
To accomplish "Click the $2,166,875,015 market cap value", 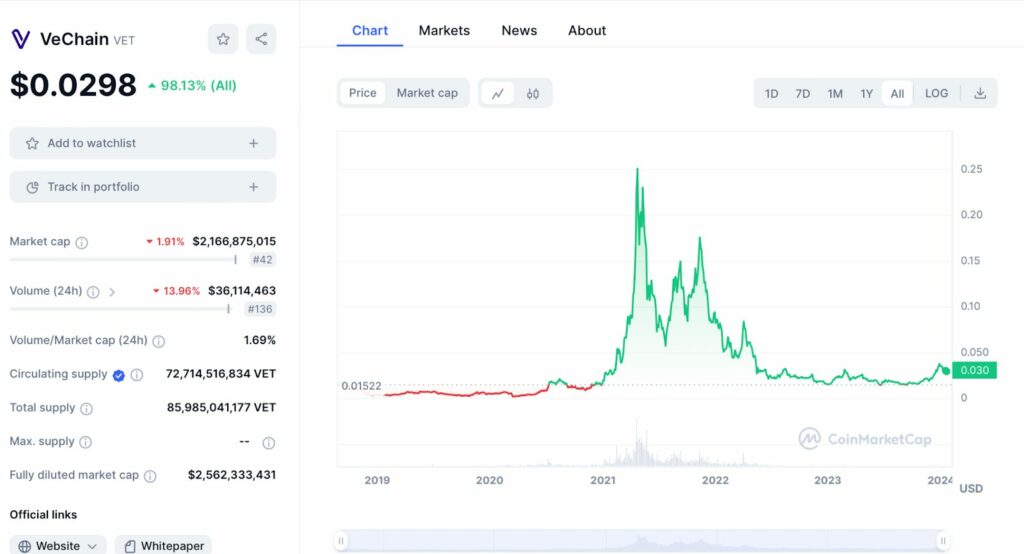I will click(x=234, y=242).
